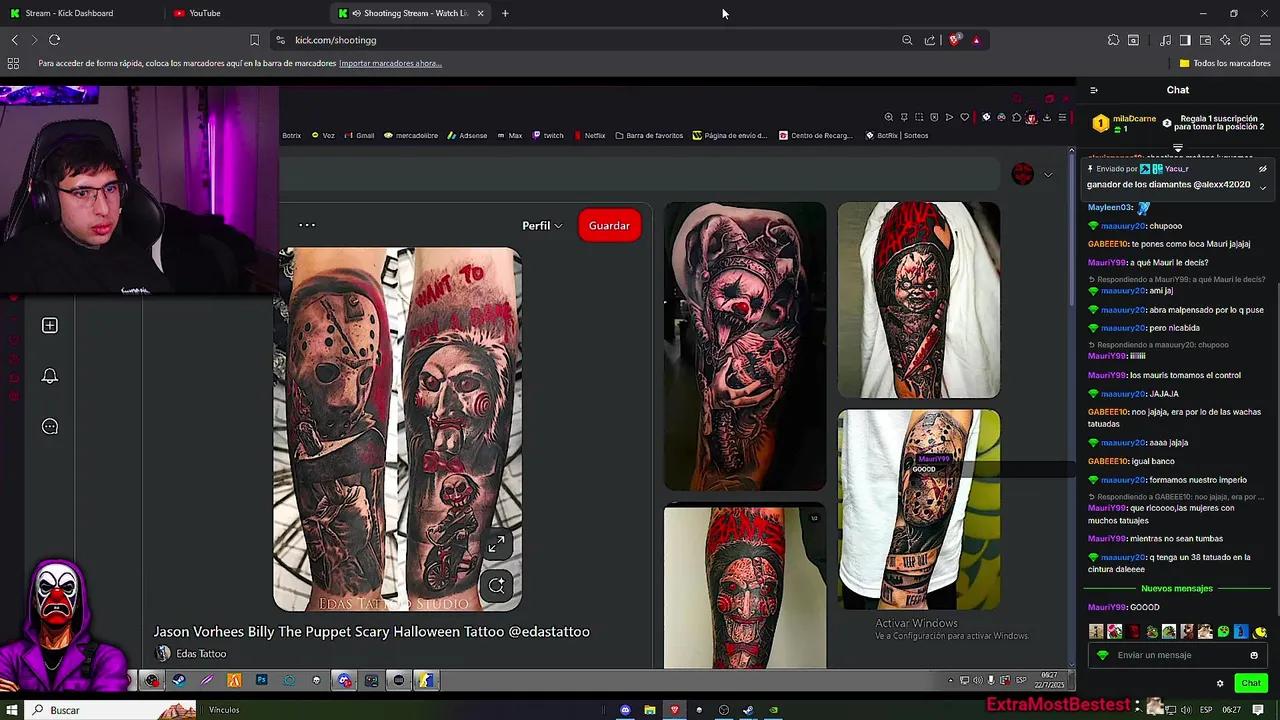
Task: Close the Shootingg Stream tab
Action: point(481,13)
